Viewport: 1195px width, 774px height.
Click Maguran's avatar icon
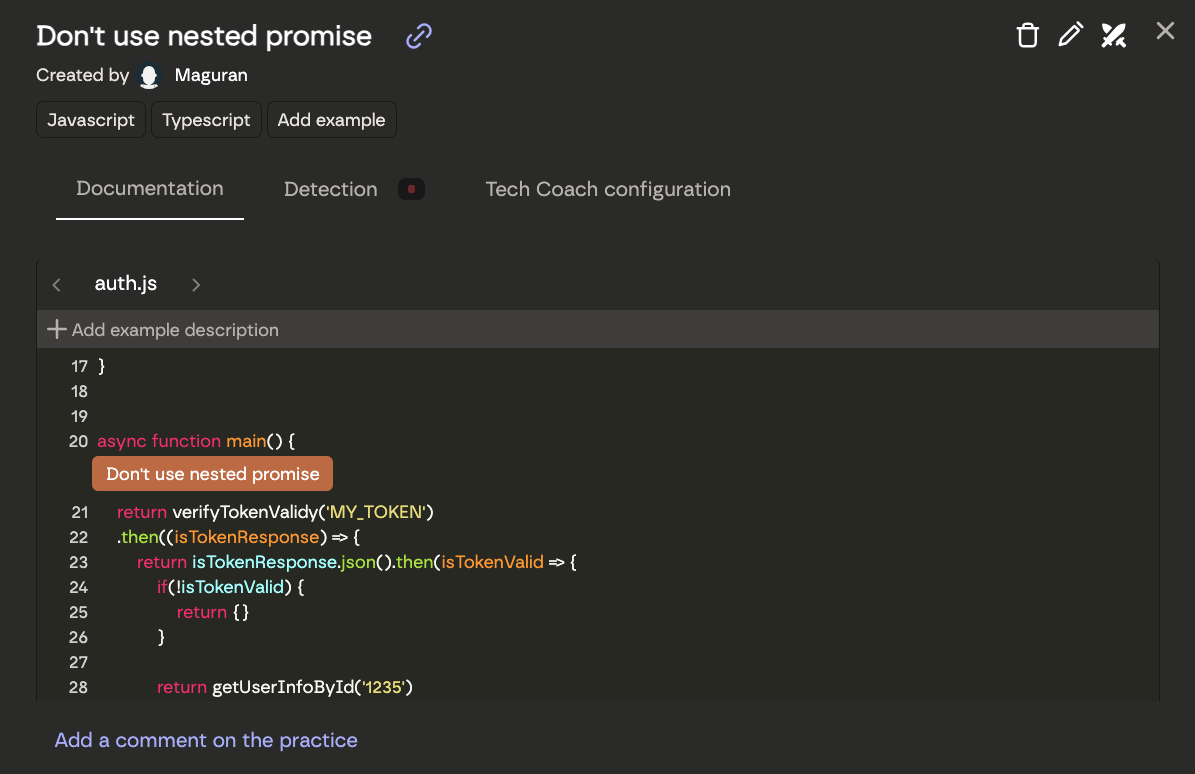point(149,75)
